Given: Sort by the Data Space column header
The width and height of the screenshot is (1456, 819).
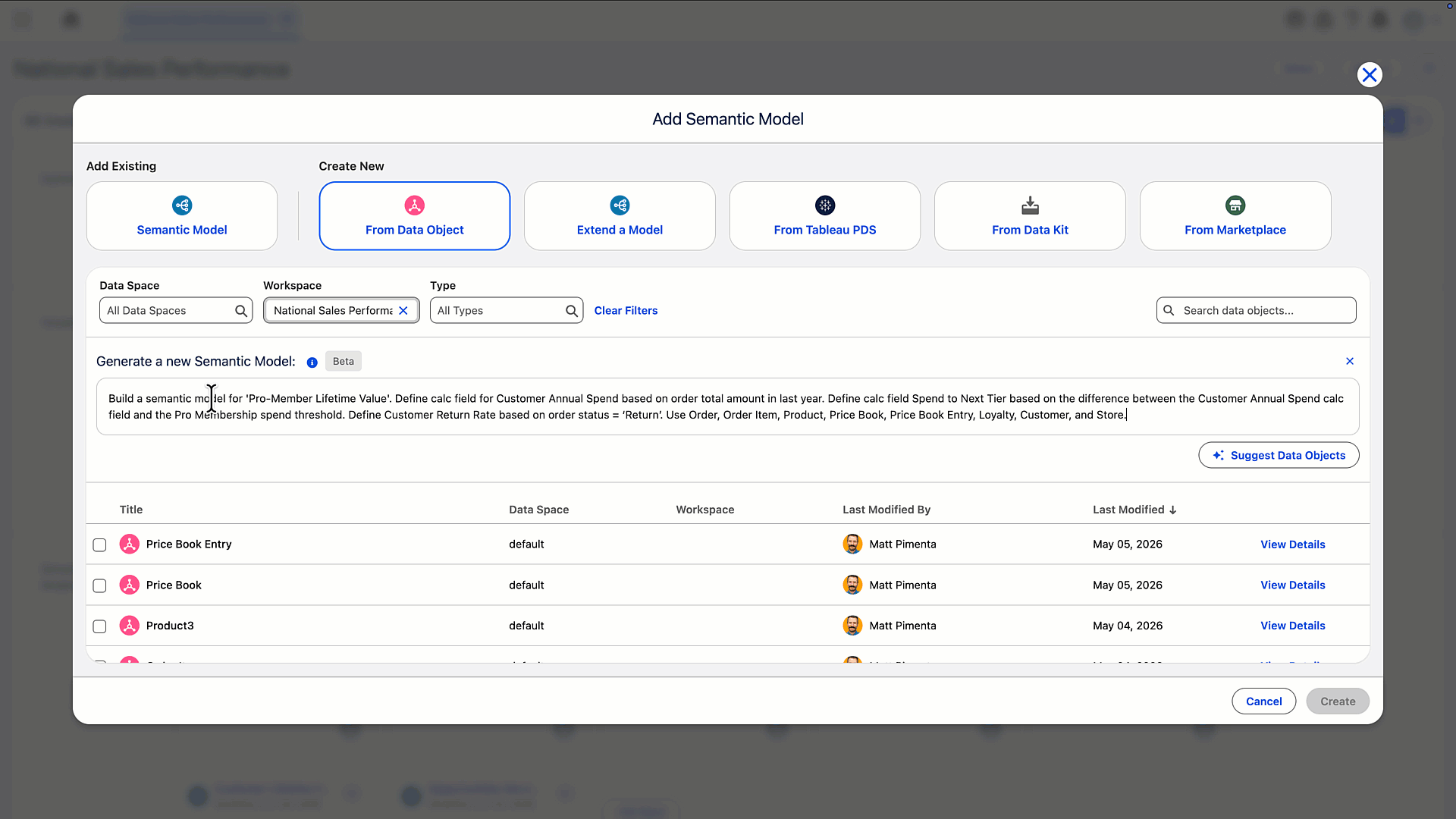Looking at the screenshot, I should 539,510.
